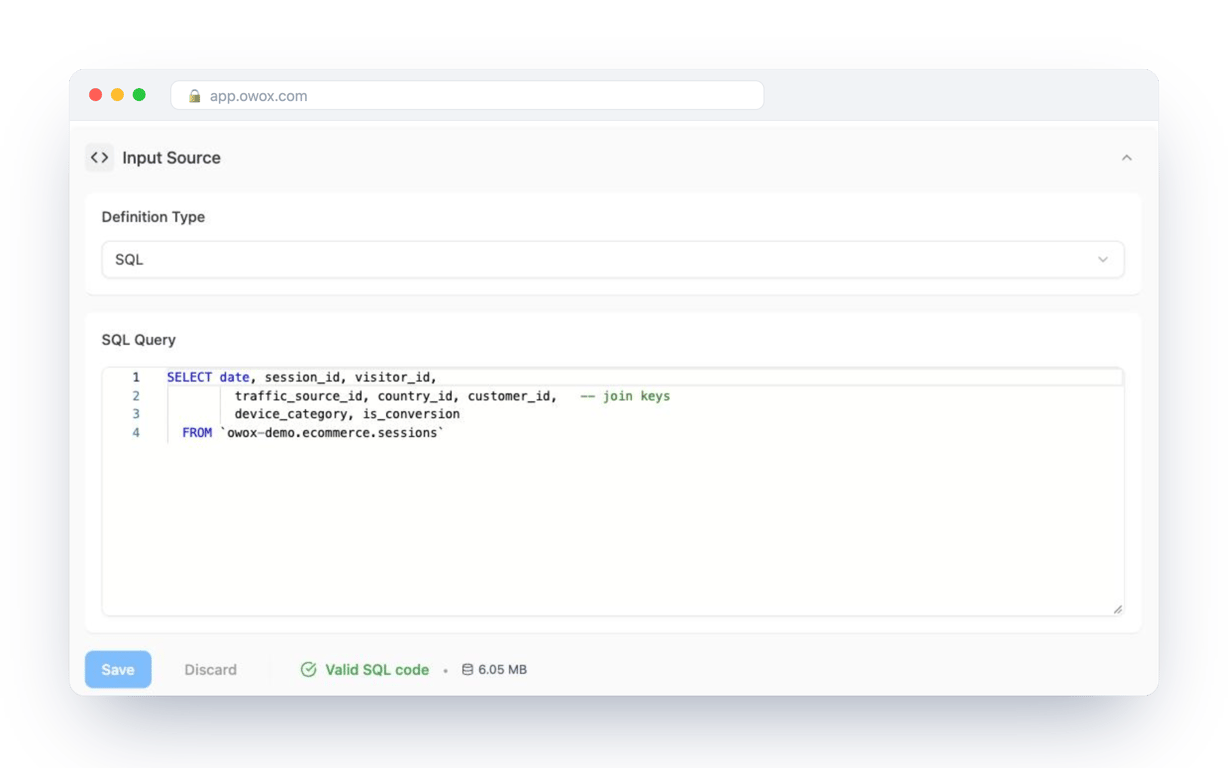
Task: Collapse the Input Source section chevron
Action: (x=1127, y=158)
